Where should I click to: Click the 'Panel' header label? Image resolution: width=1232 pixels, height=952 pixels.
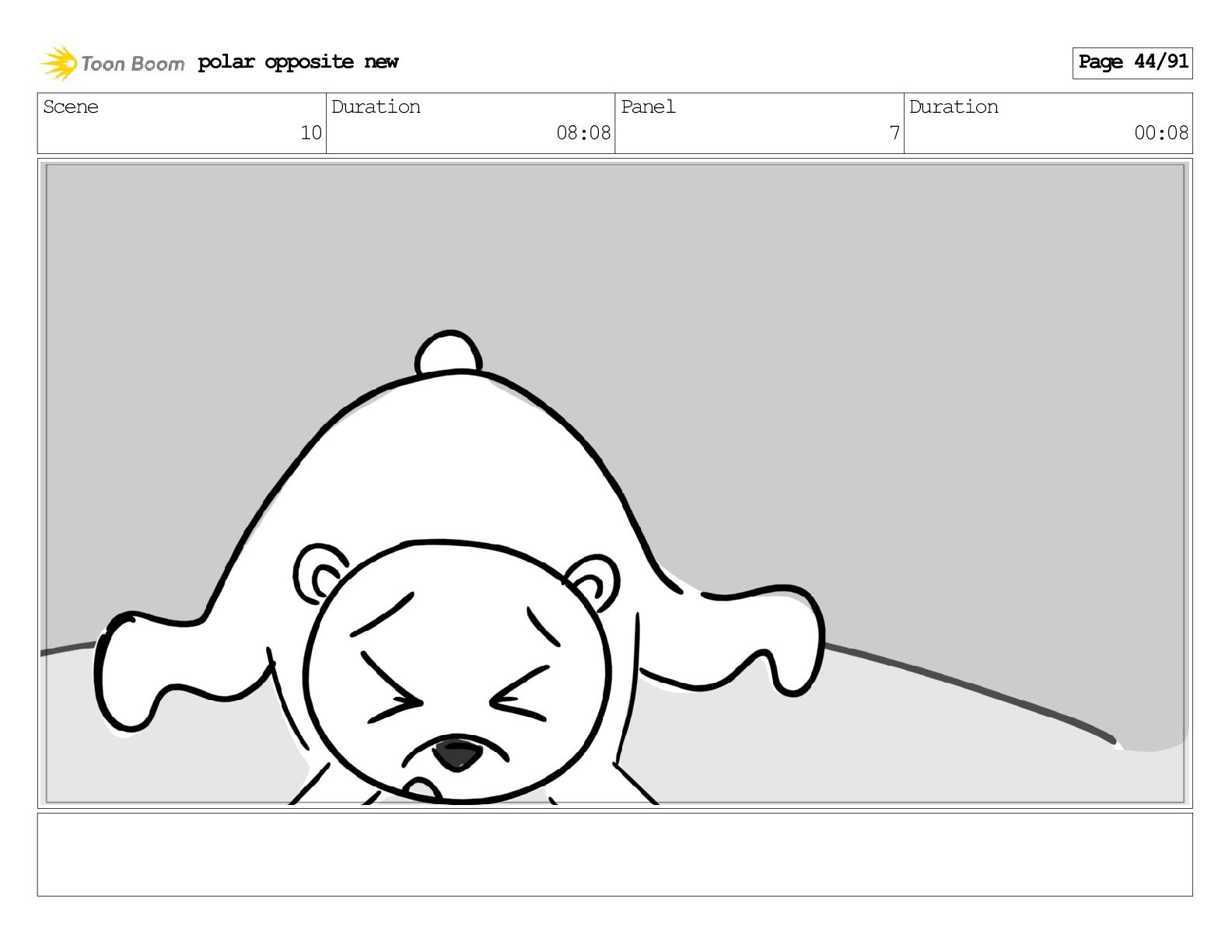coord(648,107)
